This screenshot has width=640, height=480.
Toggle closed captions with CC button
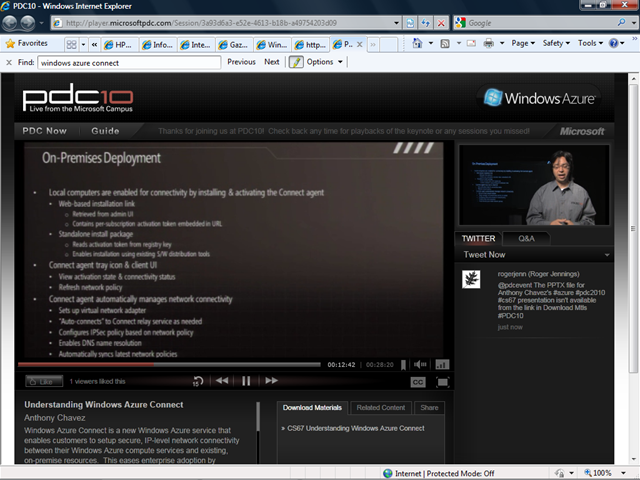pyautogui.click(x=418, y=382)
